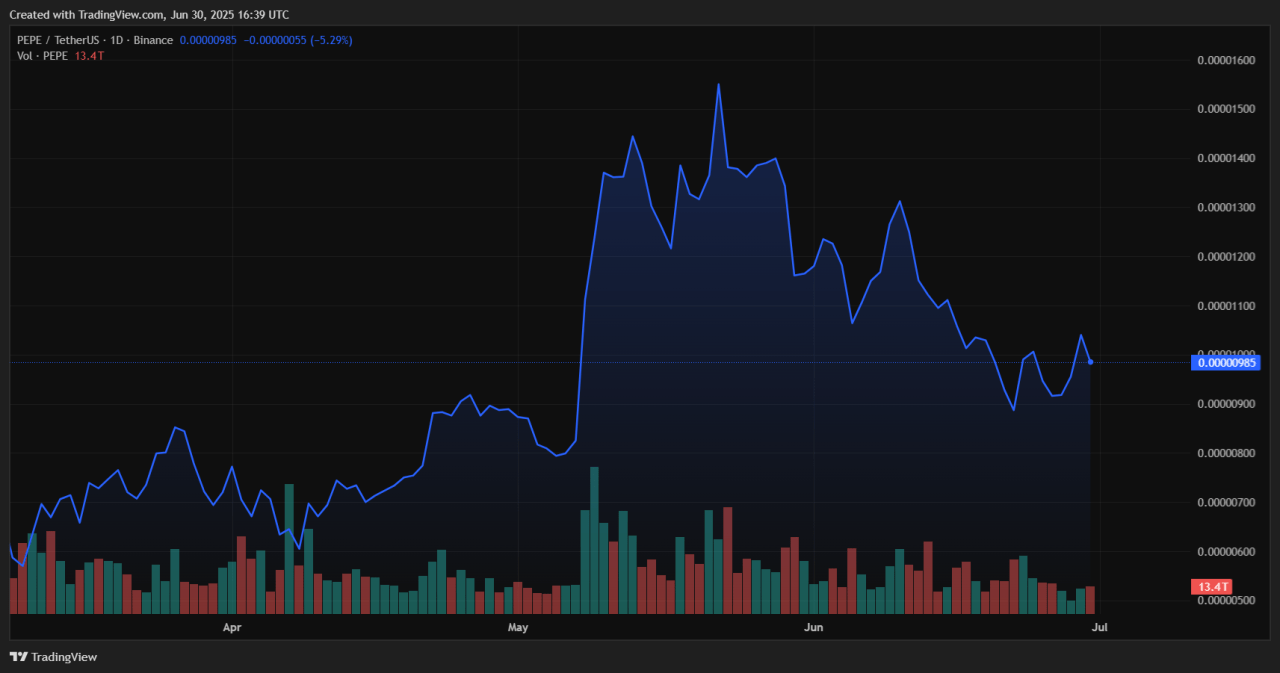Click the 0.00000700 price axis label
1280x673 pixels.
tap(1226, 503)
